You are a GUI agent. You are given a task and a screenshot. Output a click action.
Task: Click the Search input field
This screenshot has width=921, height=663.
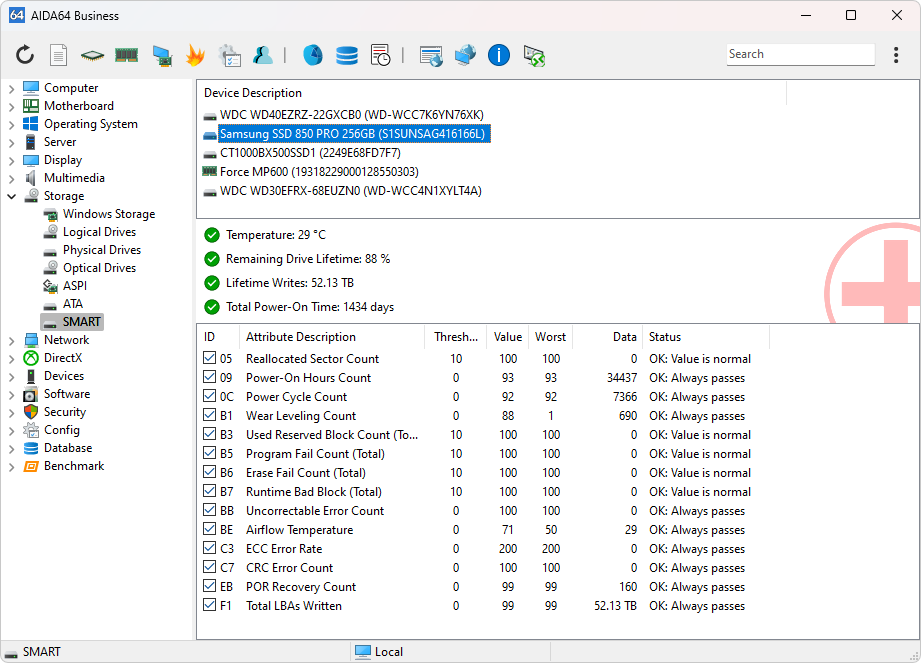(x=799, y=55)
